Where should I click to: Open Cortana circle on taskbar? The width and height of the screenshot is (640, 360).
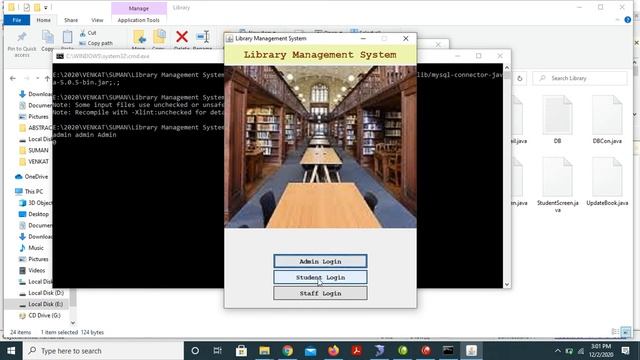coord(195,351)
